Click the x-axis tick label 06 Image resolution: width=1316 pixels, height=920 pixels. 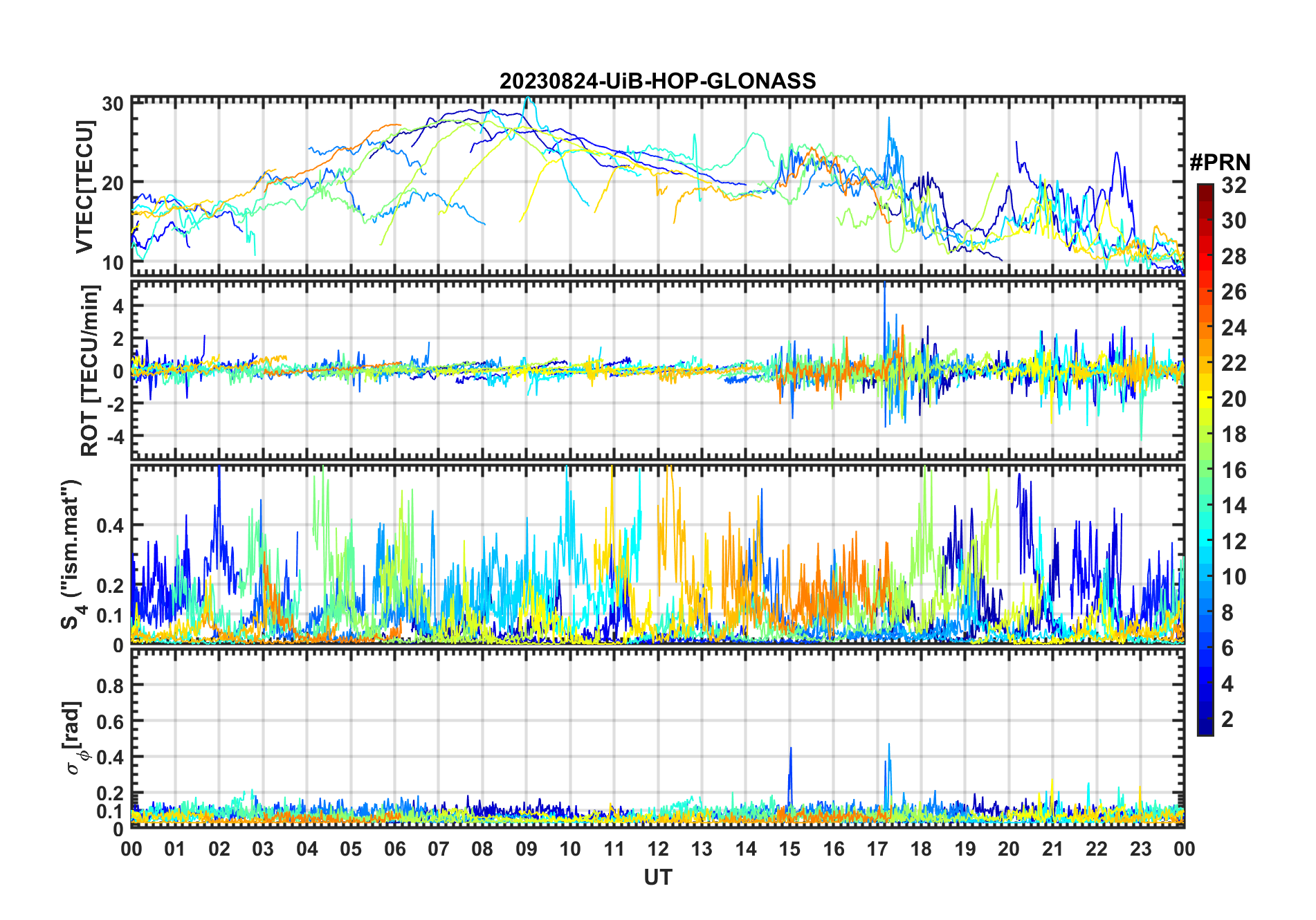[x=394, y=849]
